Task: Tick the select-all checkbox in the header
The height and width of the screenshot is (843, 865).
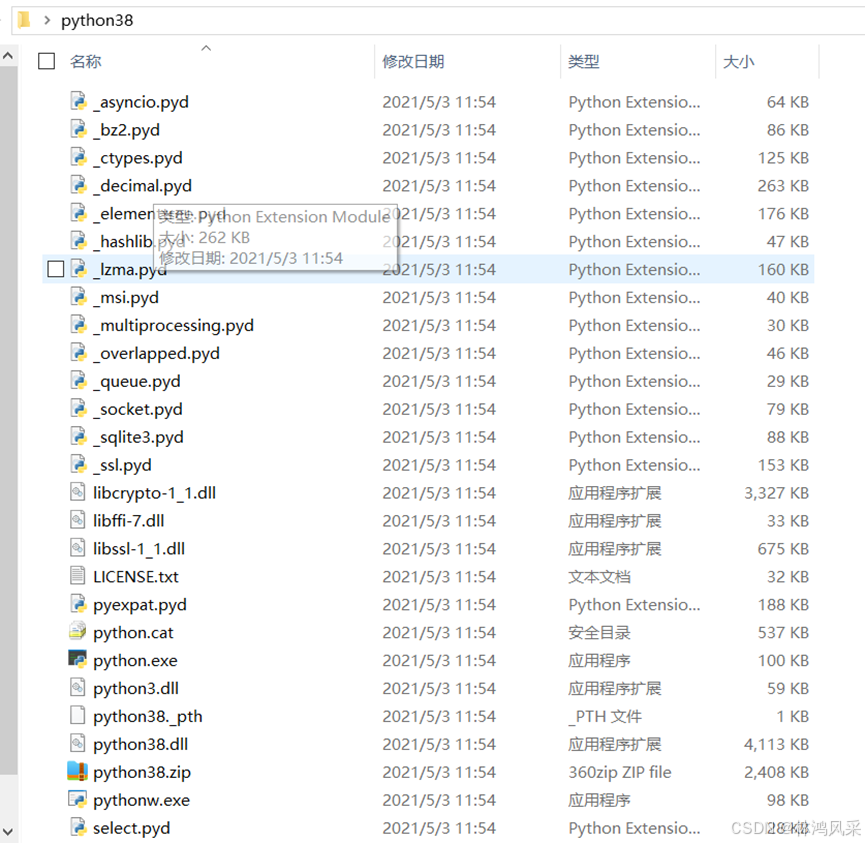Action: (x=46, y=61)
